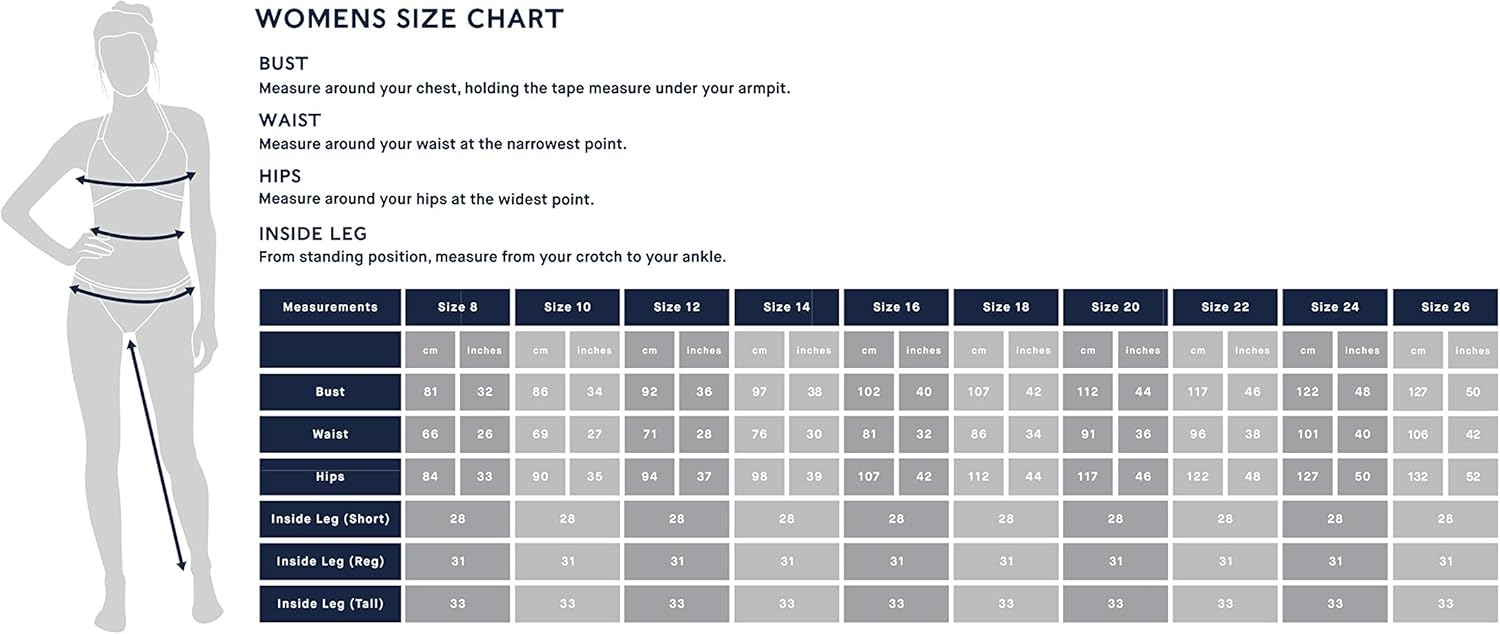The image size is (1500, 634).
Task: Click the Inside Leg (Tall) row label
Action: pos(330,604)
